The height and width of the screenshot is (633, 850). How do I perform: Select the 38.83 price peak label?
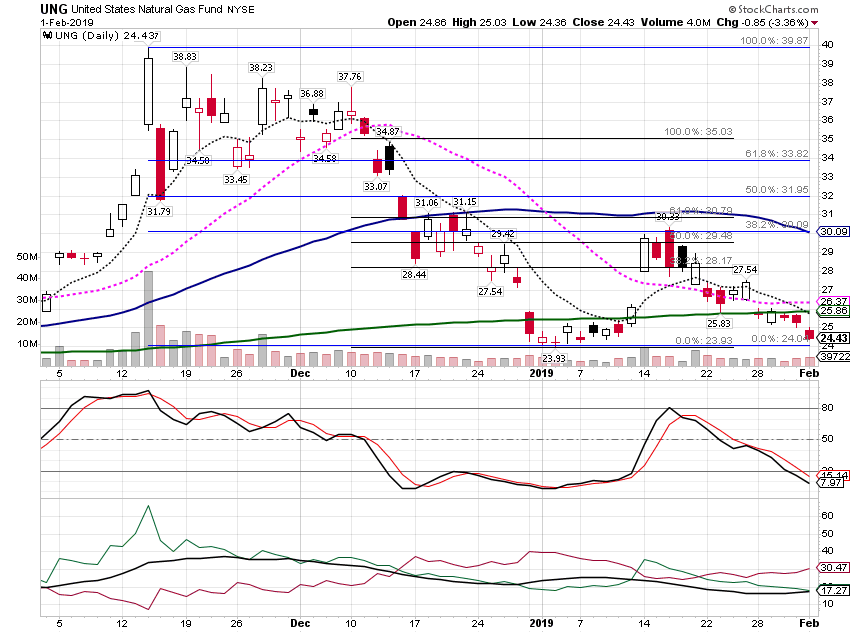(185, 56)
